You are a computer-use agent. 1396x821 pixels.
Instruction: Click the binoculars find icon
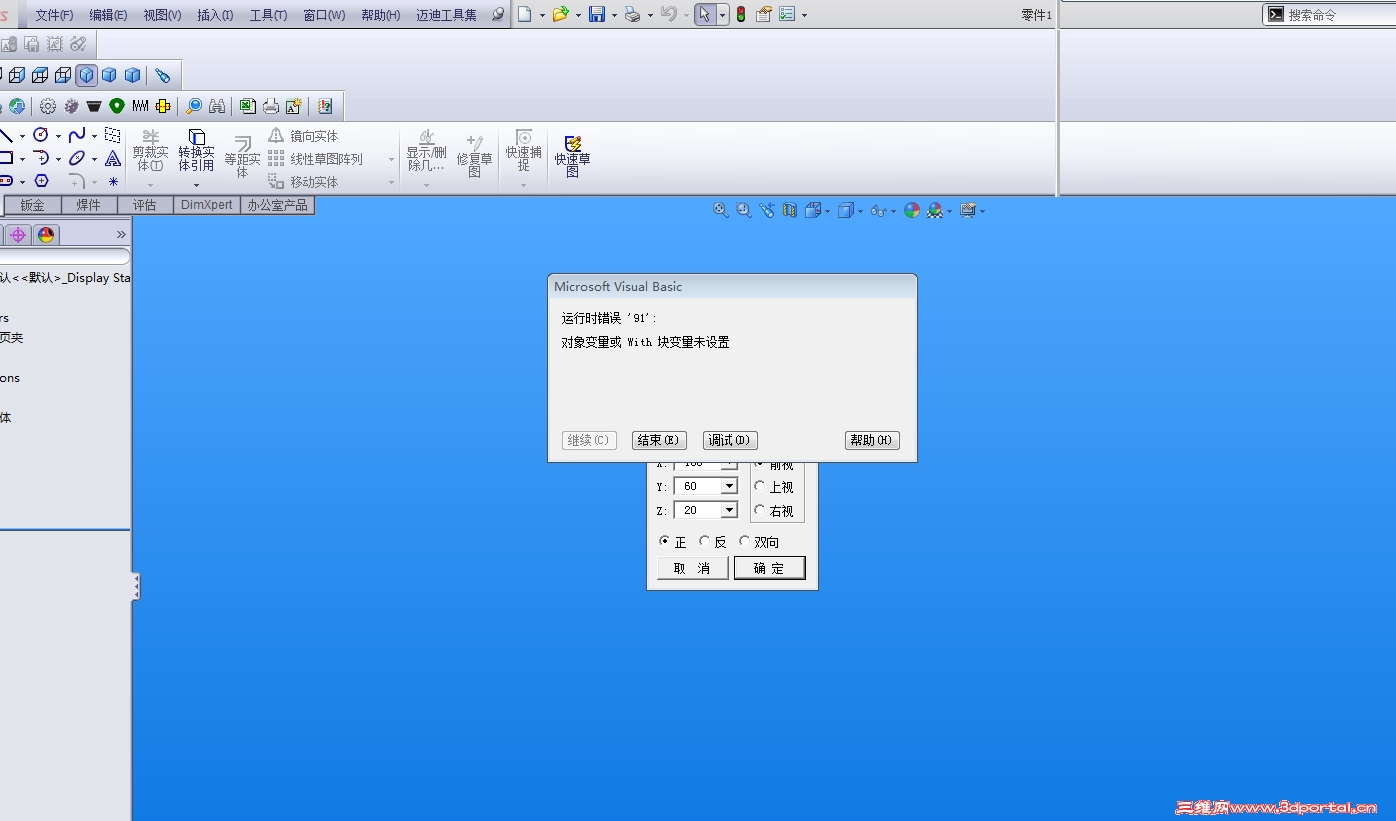tap(217, 106)
